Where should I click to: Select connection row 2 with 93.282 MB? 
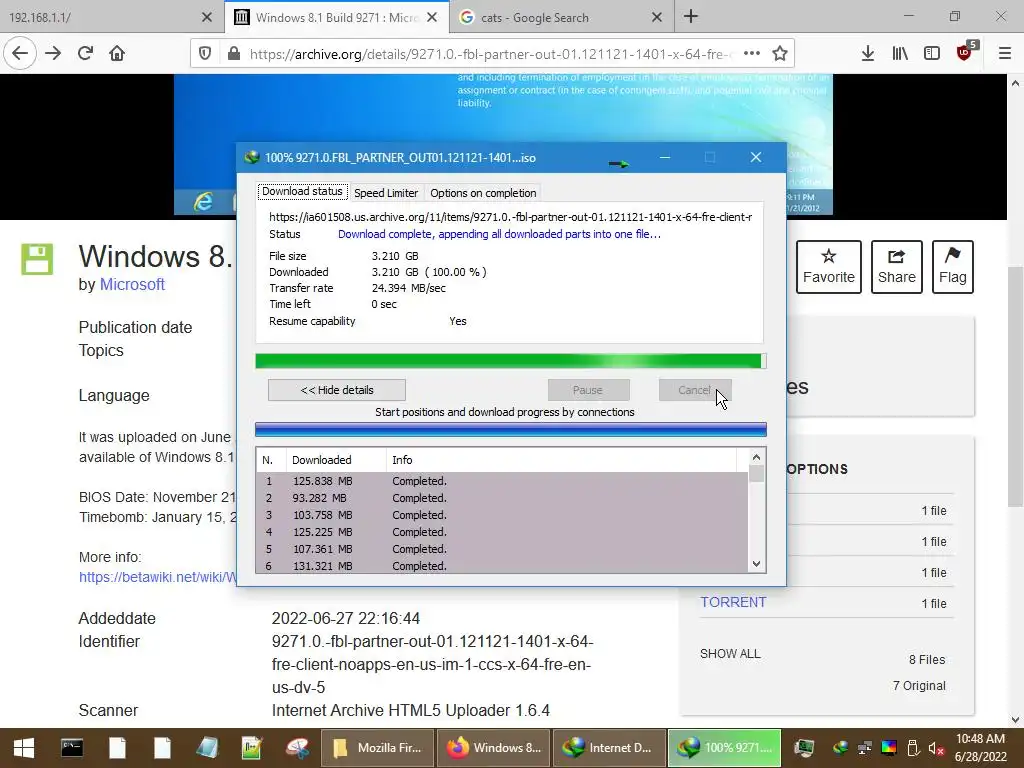click(502, 498)
